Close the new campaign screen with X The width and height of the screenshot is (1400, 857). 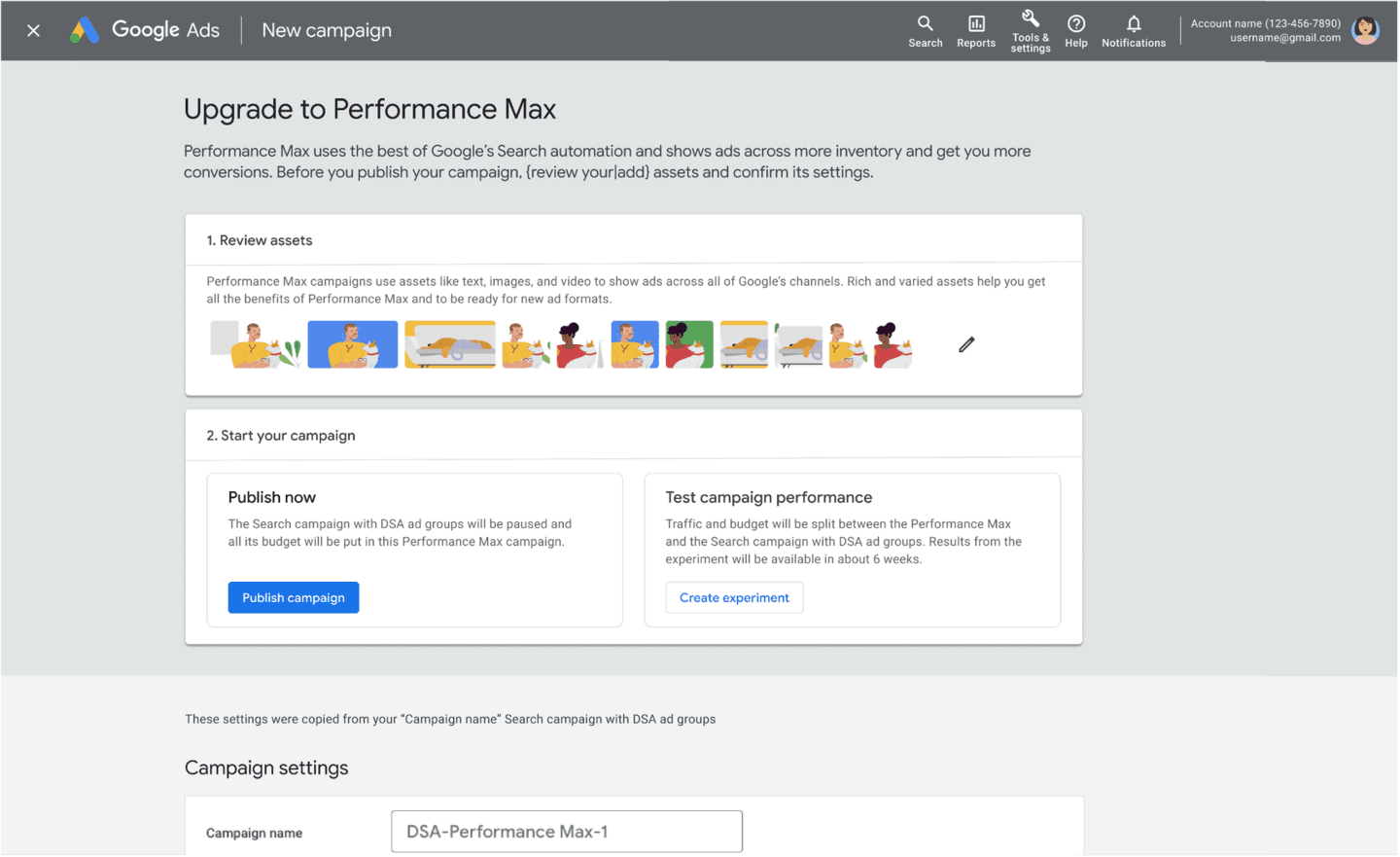click(33, 30)
